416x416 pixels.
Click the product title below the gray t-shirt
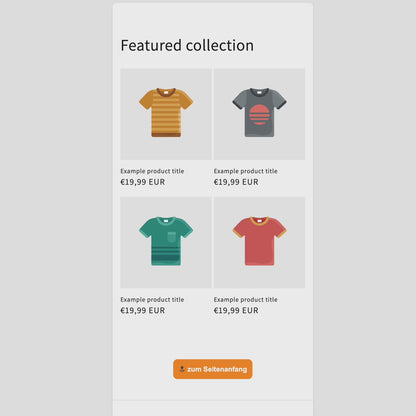246,171
